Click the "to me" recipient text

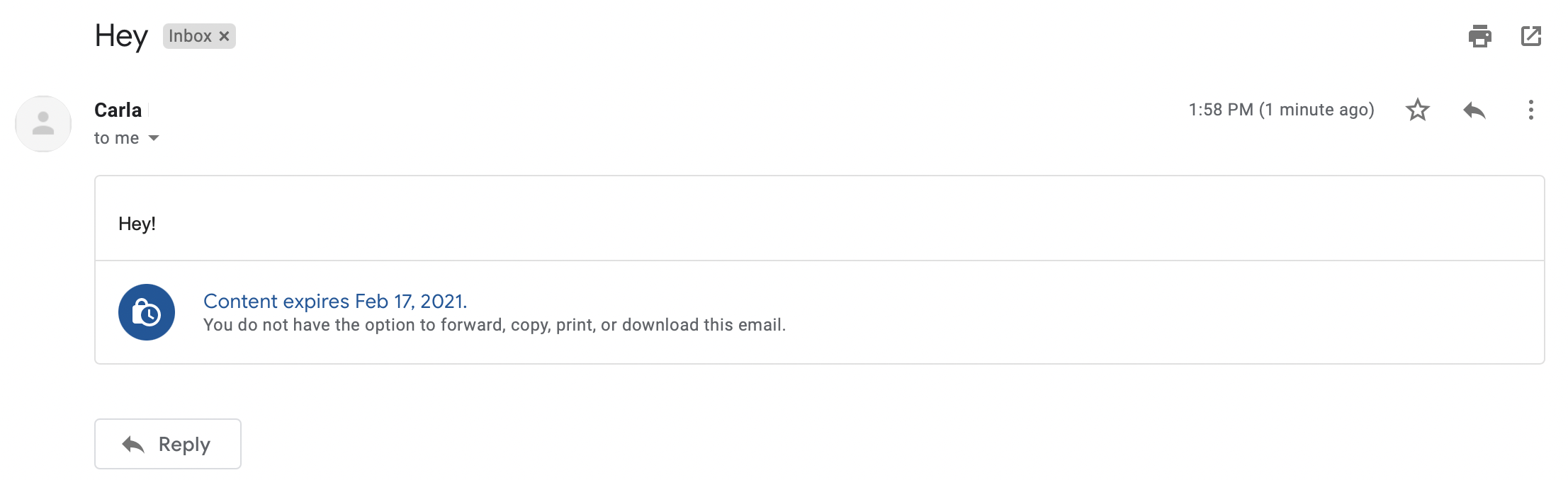coord(117,138)
